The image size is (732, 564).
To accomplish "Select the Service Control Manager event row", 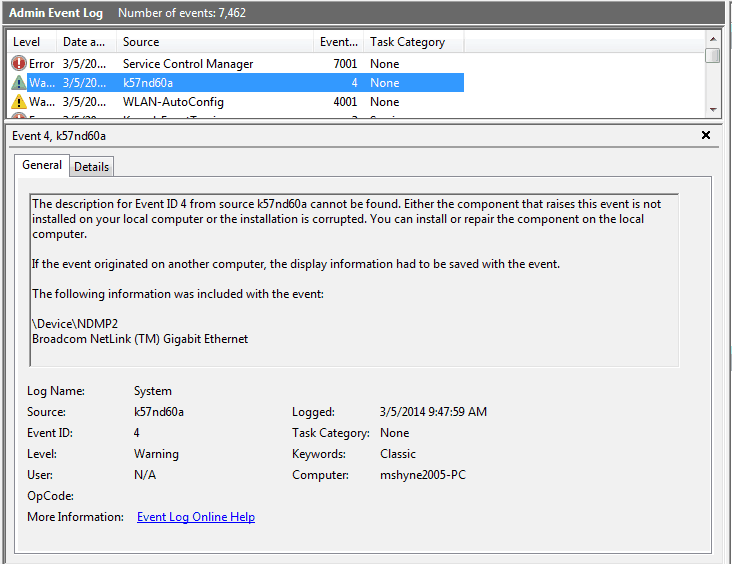I will click(x=236, y=63).
